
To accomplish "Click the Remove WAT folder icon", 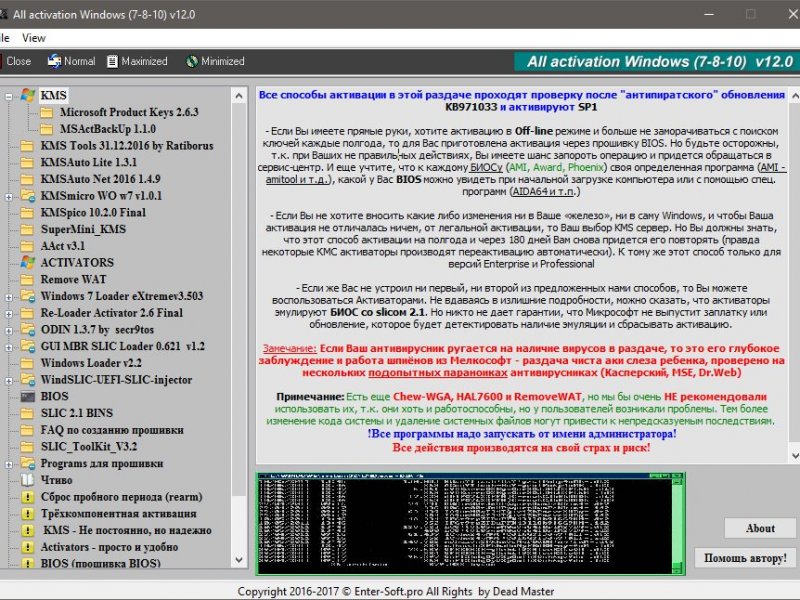I will [x=28, y=280].
